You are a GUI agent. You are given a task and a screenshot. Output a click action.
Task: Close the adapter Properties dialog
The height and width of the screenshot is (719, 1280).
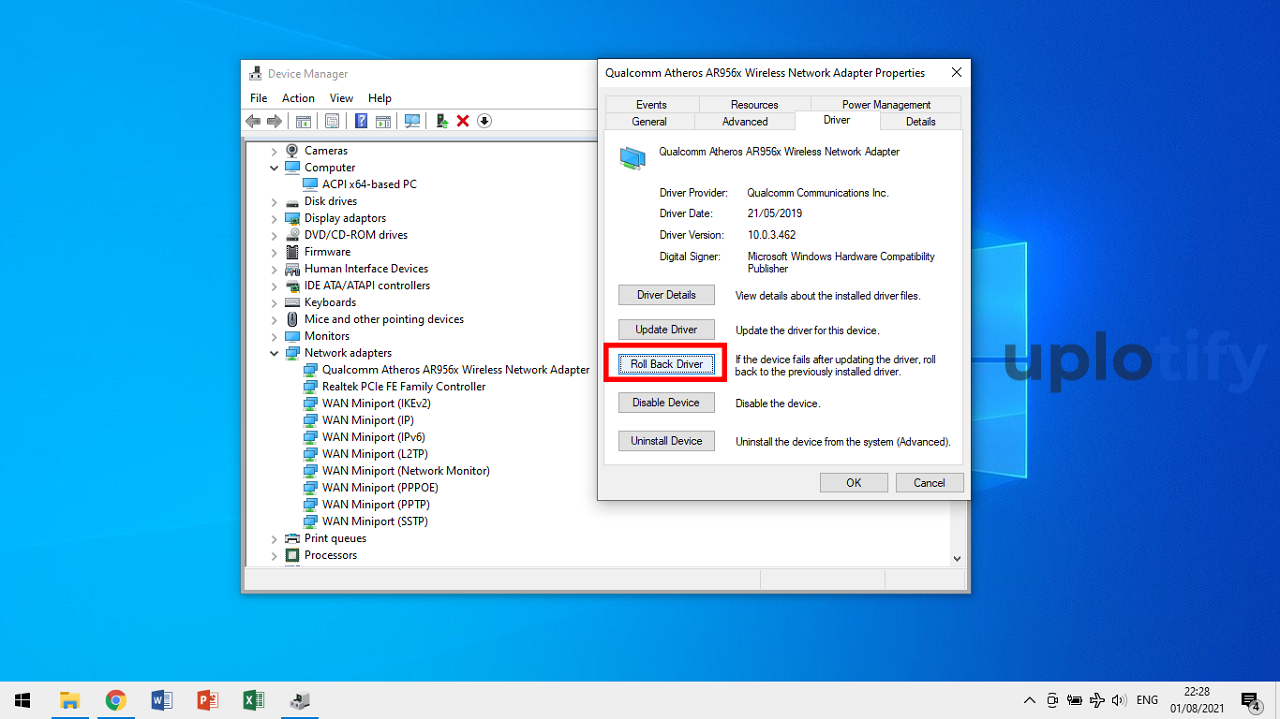[x=956, y=73]
